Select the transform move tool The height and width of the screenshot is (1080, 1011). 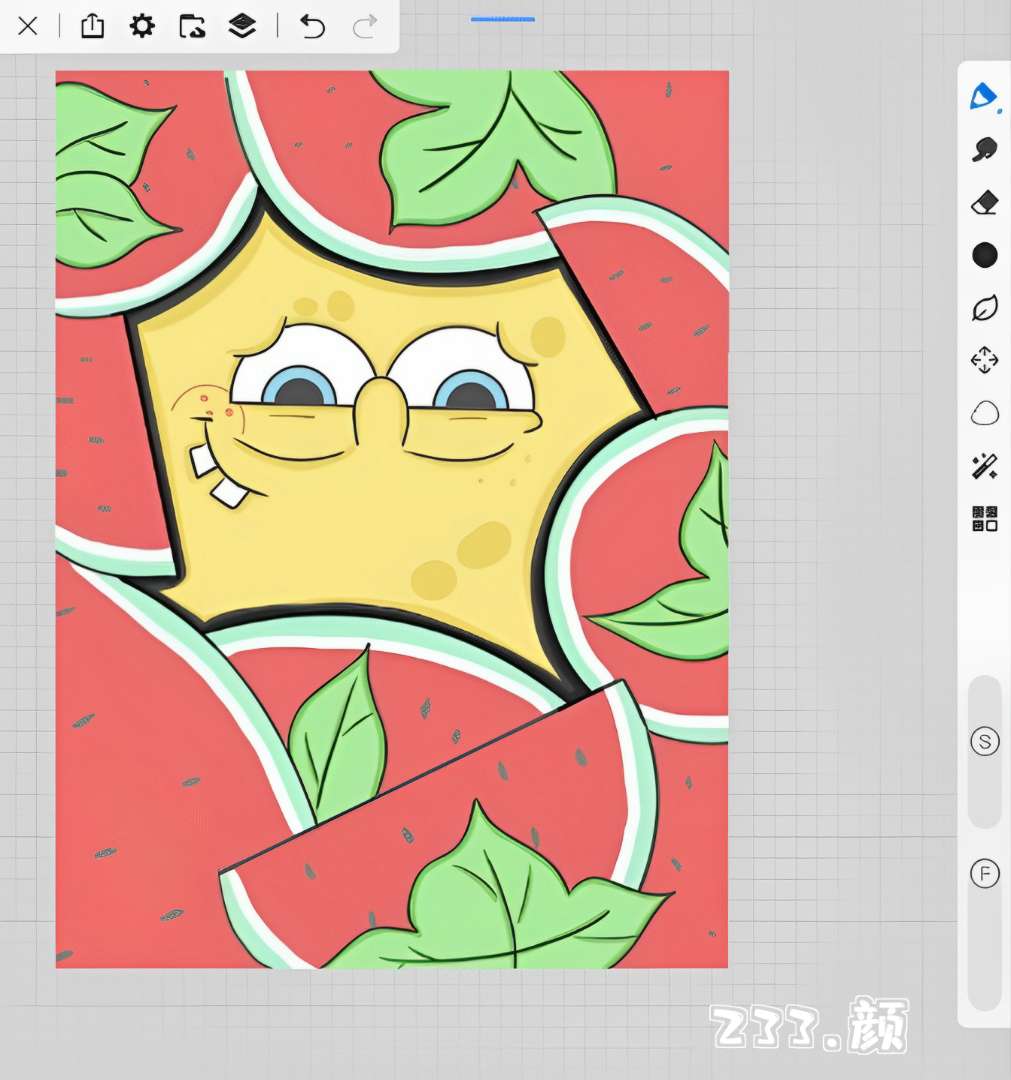pos(984,360)
